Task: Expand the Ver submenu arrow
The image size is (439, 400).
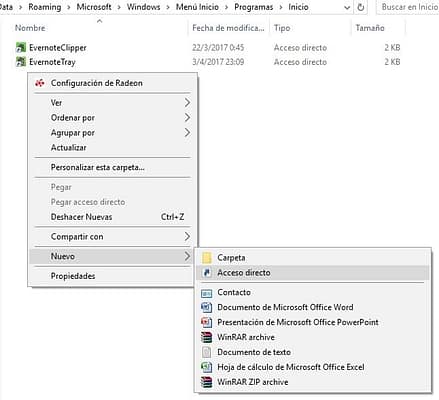Action: coord(187,103)
